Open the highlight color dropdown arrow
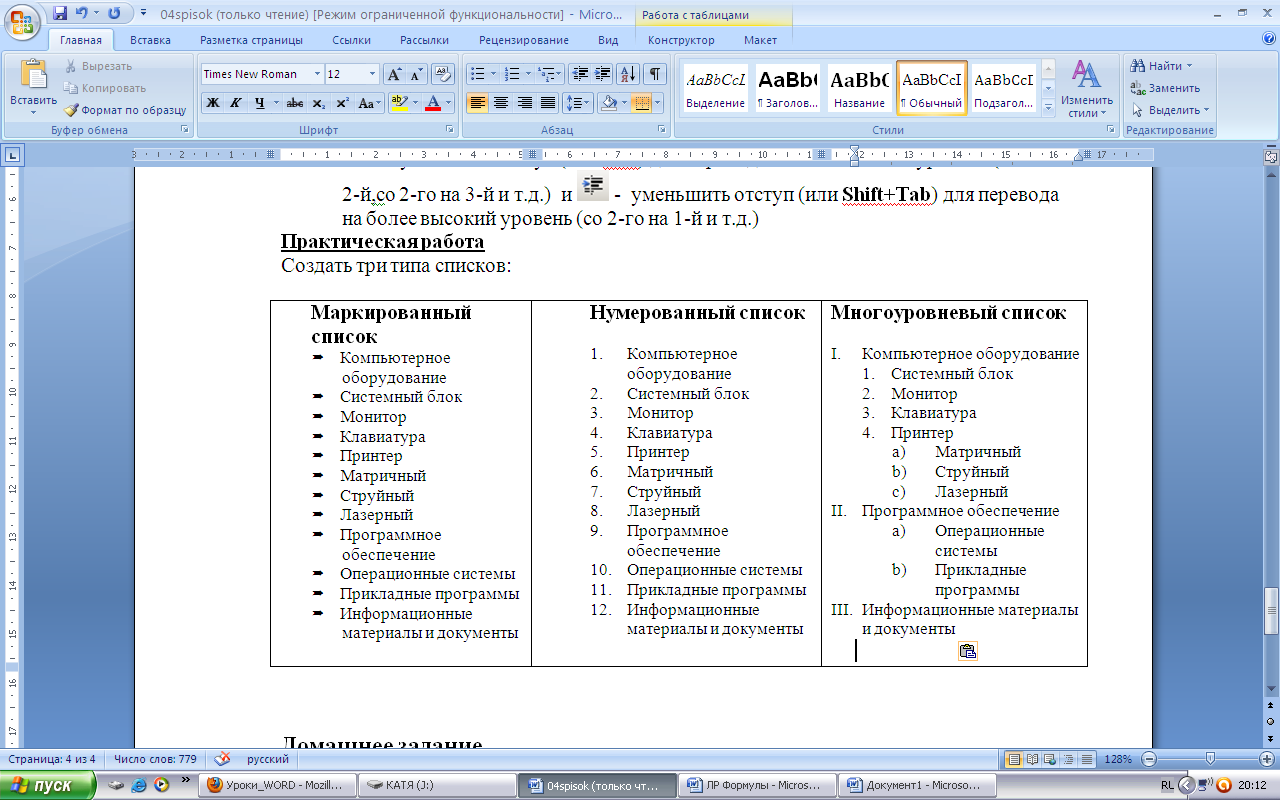 pyautogui.click(x=414, y=103)
